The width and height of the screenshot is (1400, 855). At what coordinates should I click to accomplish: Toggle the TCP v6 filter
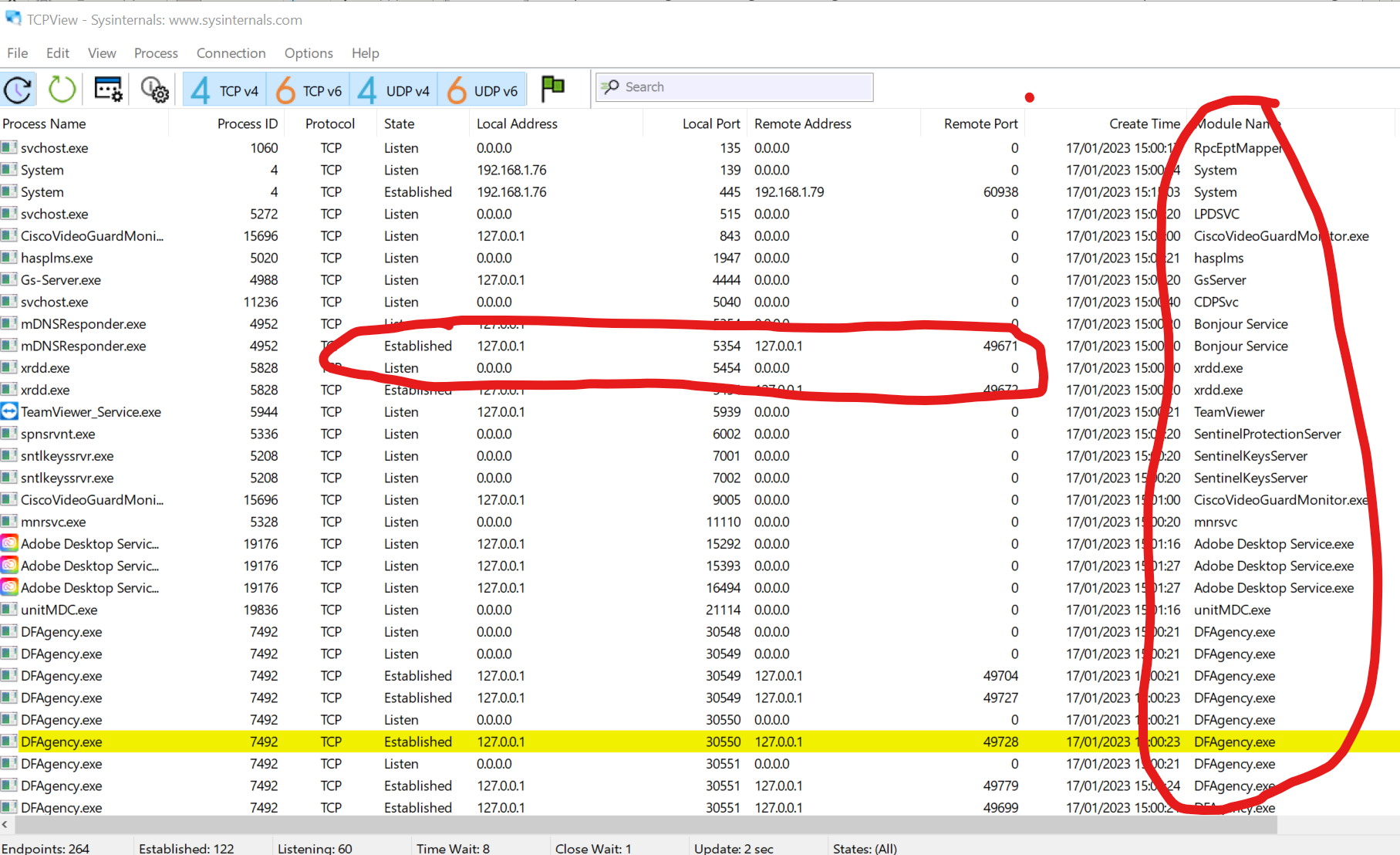(x=309, y=90)
